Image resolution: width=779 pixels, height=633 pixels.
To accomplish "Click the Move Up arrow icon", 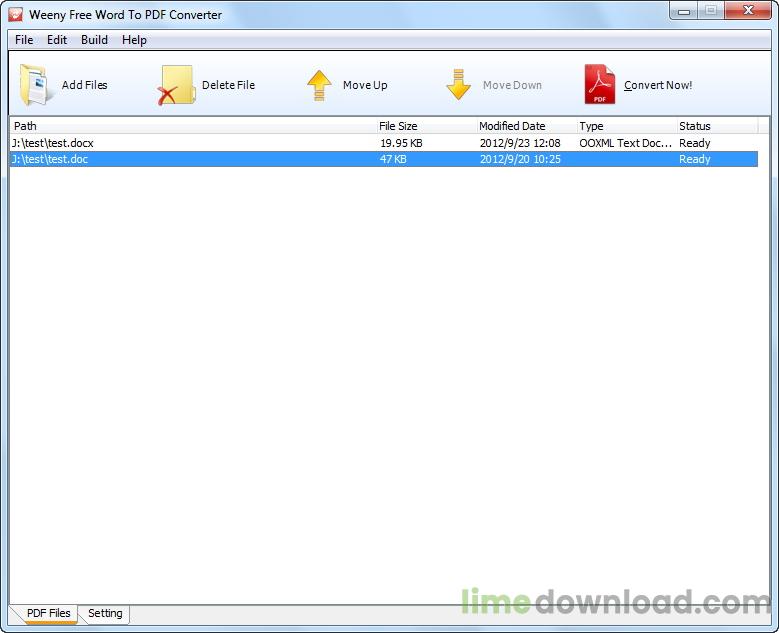I will [x=319, y=85].
